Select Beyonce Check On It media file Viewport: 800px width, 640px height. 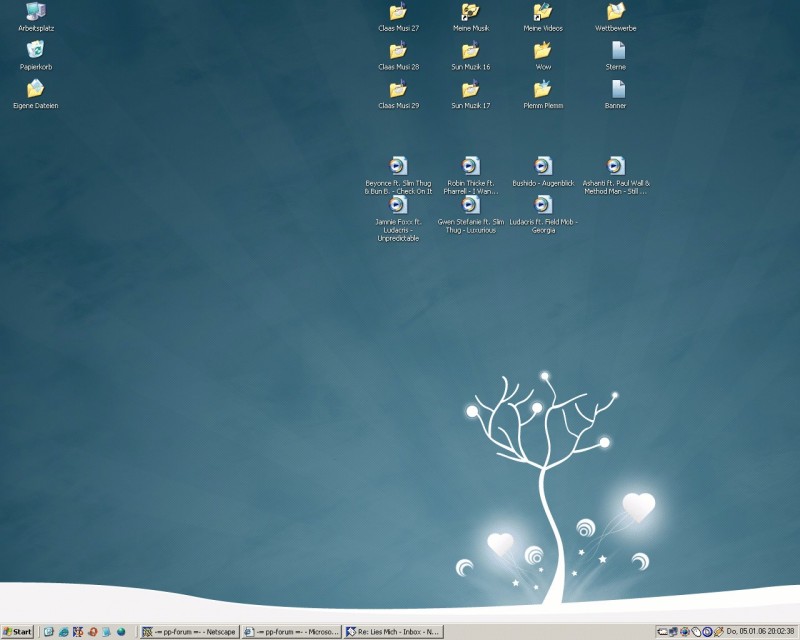pos(398,166)
